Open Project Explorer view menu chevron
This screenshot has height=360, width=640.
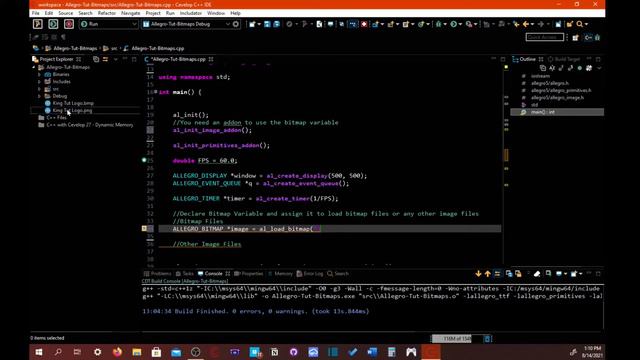coord(116,59)
